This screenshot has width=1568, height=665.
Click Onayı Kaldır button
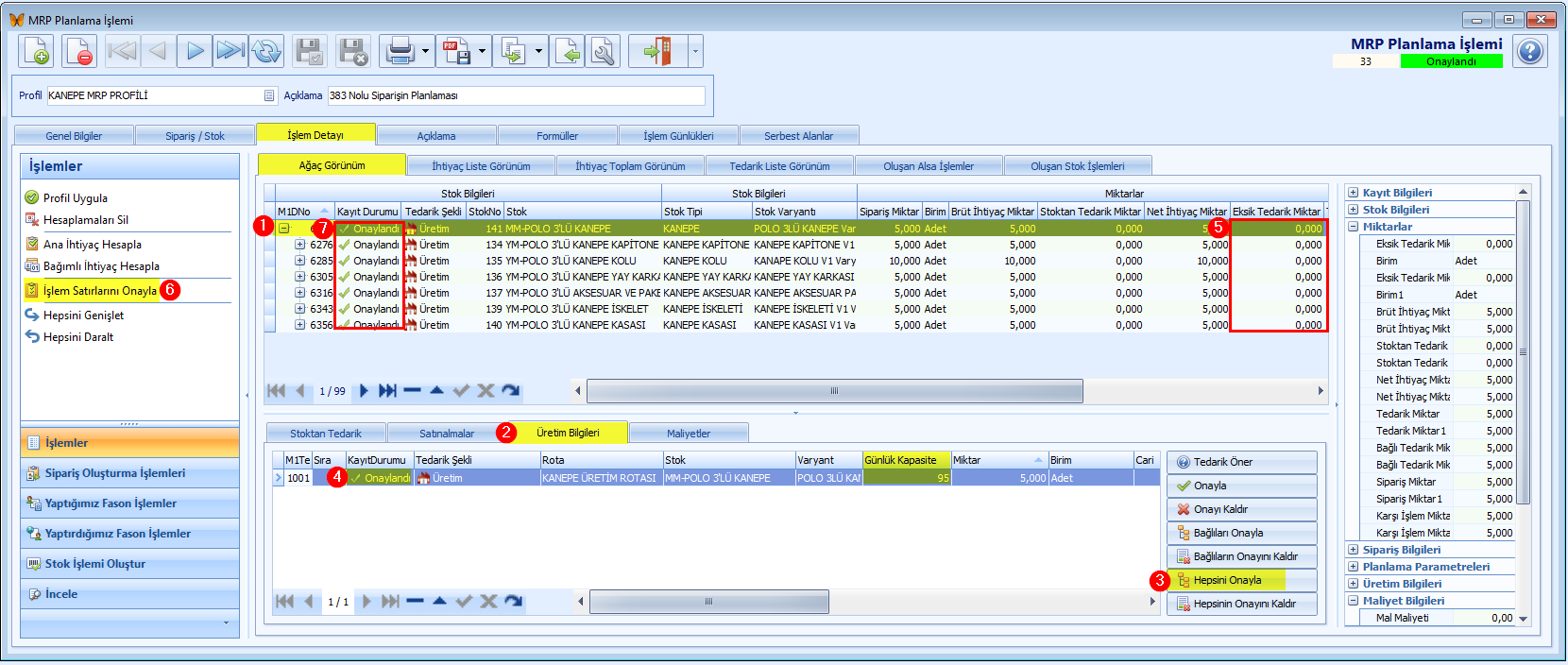[x=1242, y=509]
